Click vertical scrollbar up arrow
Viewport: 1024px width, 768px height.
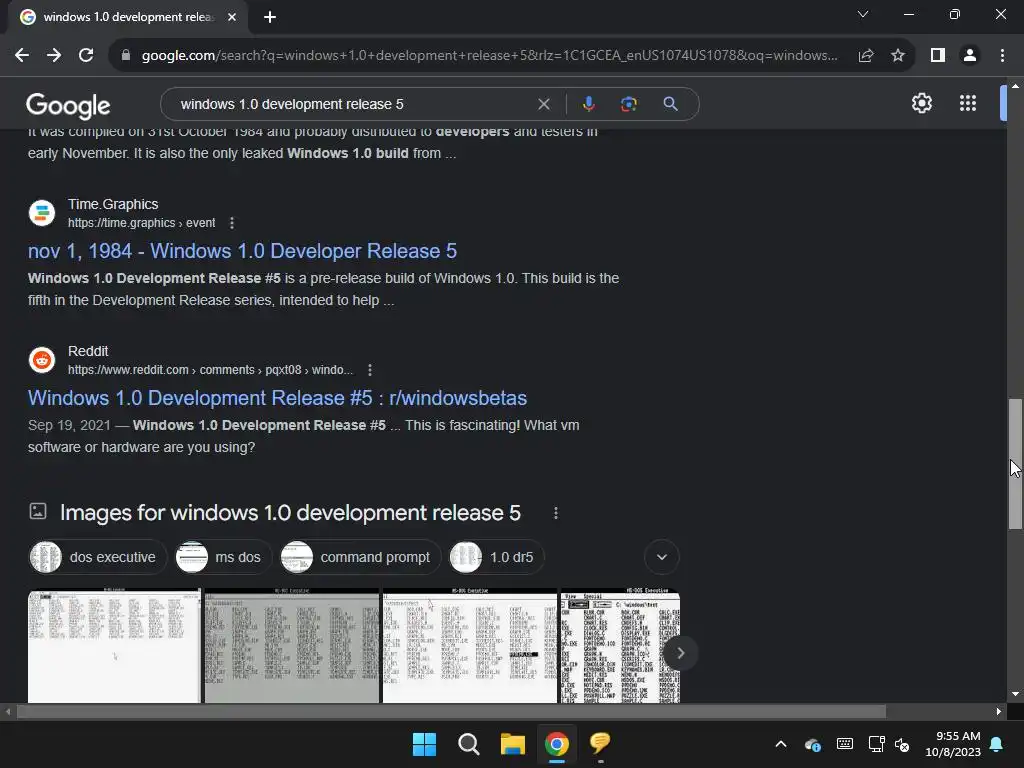[x=1015, y=86]
